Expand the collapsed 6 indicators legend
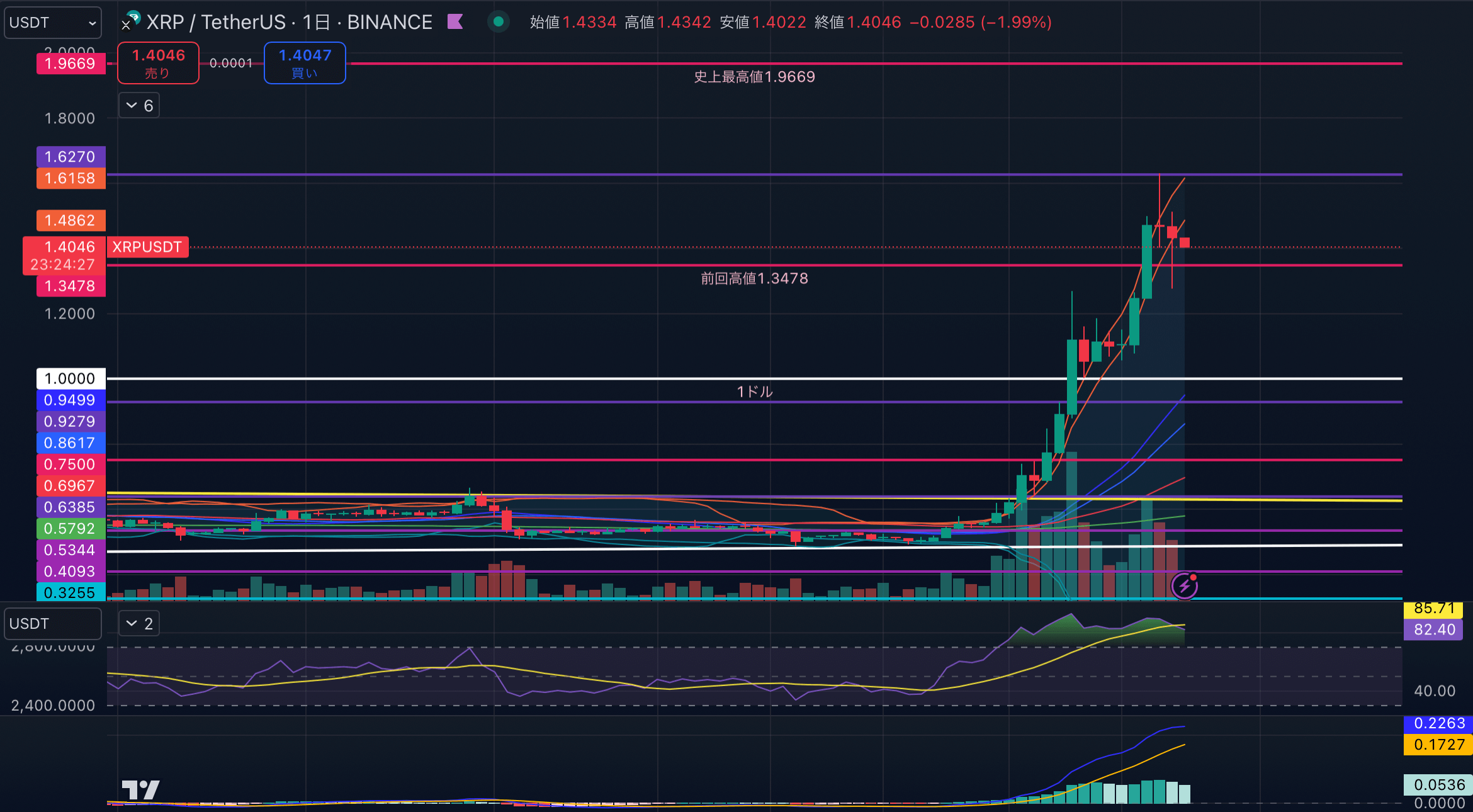This screenshot has width=1473, height=812. [x=139, y=106]
